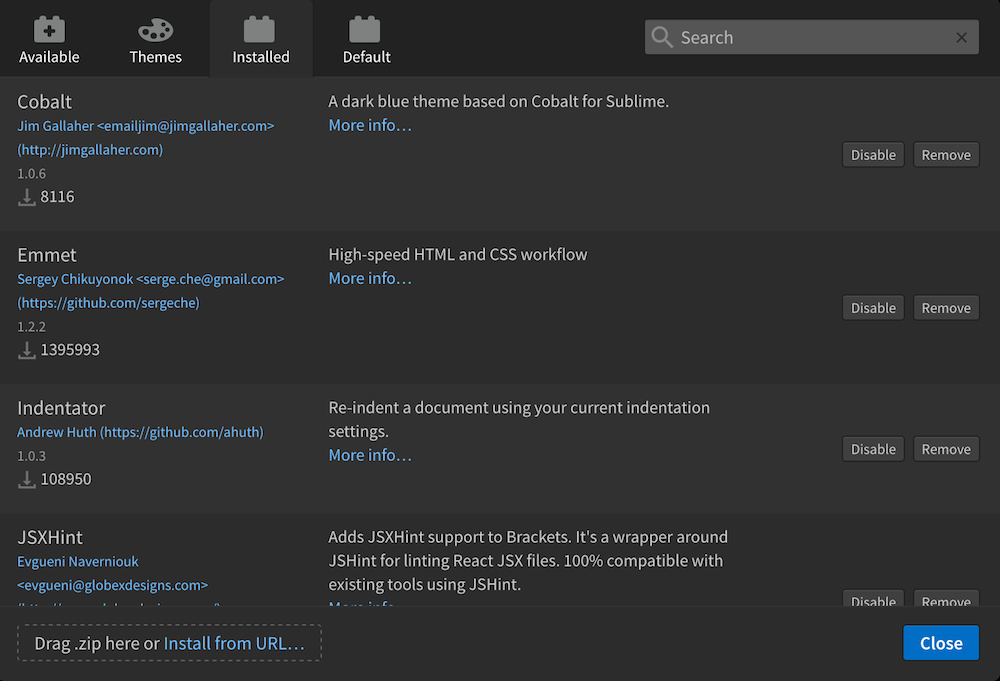Disable the Cobalt theme extension
The width and height of the screenshot is (1000, 681).
pos(873,155)
